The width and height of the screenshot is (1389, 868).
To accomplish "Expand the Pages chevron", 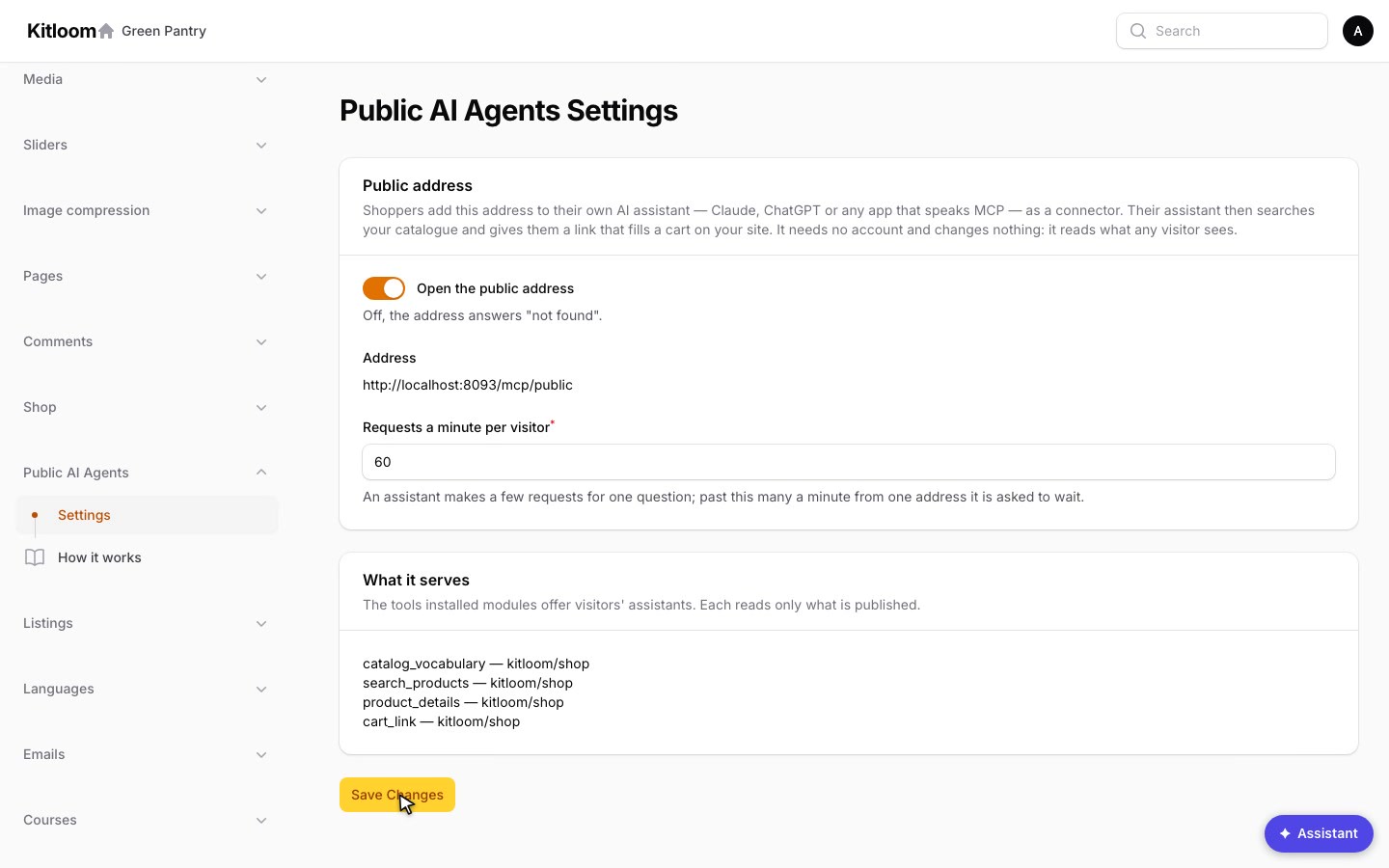I will point(261,277).
